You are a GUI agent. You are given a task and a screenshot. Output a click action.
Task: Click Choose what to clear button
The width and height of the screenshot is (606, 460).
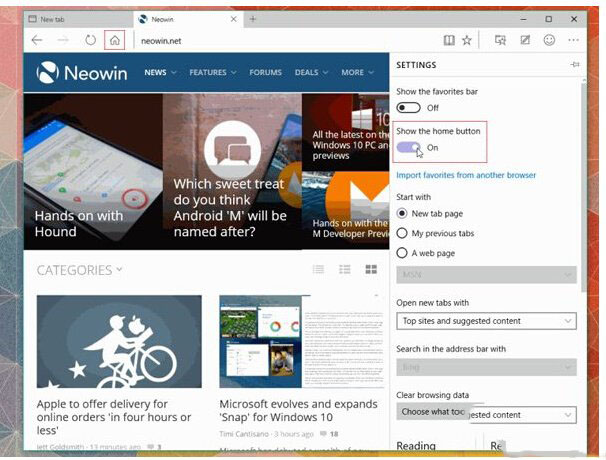pos(433,412)
